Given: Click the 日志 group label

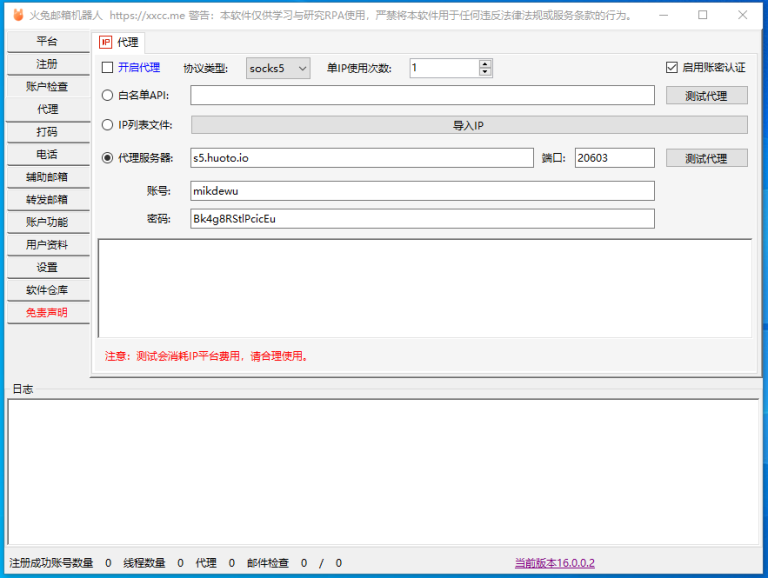Looking at the screenshot, I should [23, 389].
